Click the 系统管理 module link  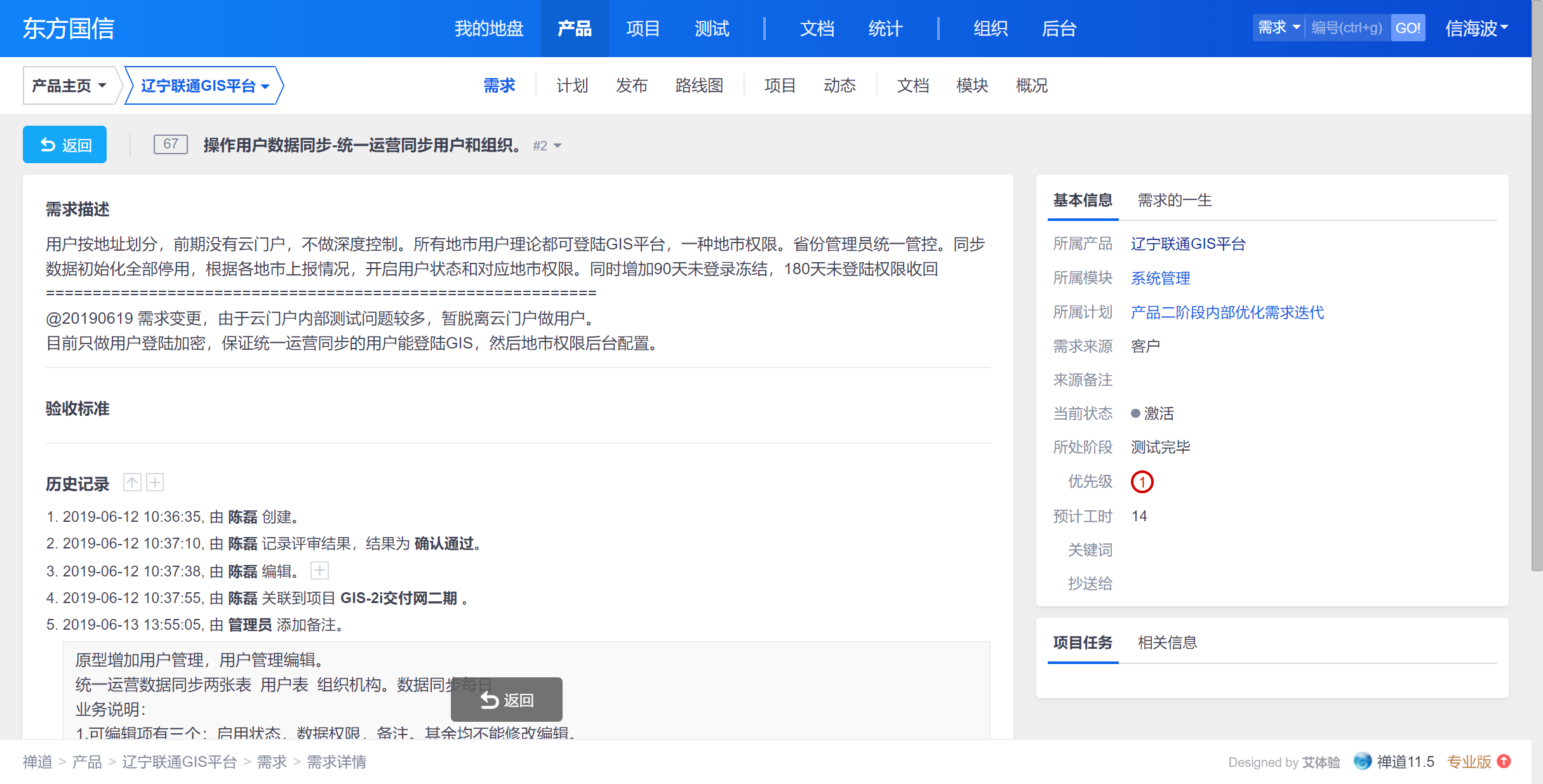point(1160,278)
